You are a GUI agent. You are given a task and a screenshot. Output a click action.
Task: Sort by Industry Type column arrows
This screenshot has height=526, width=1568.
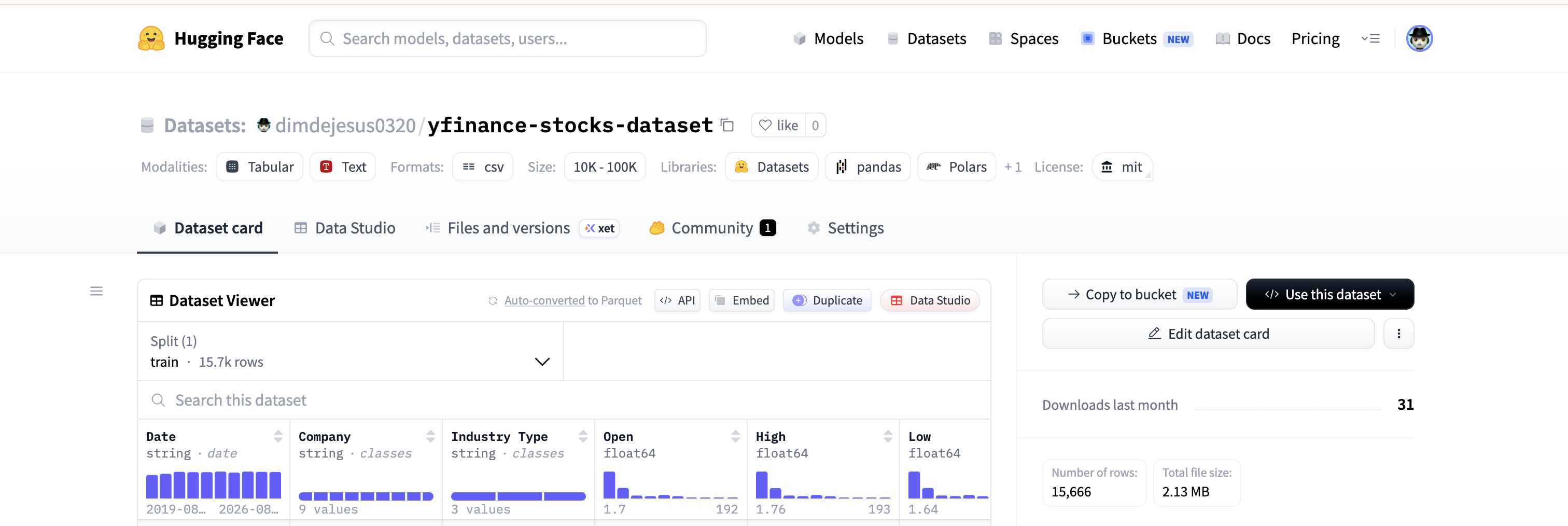[583, 436]
